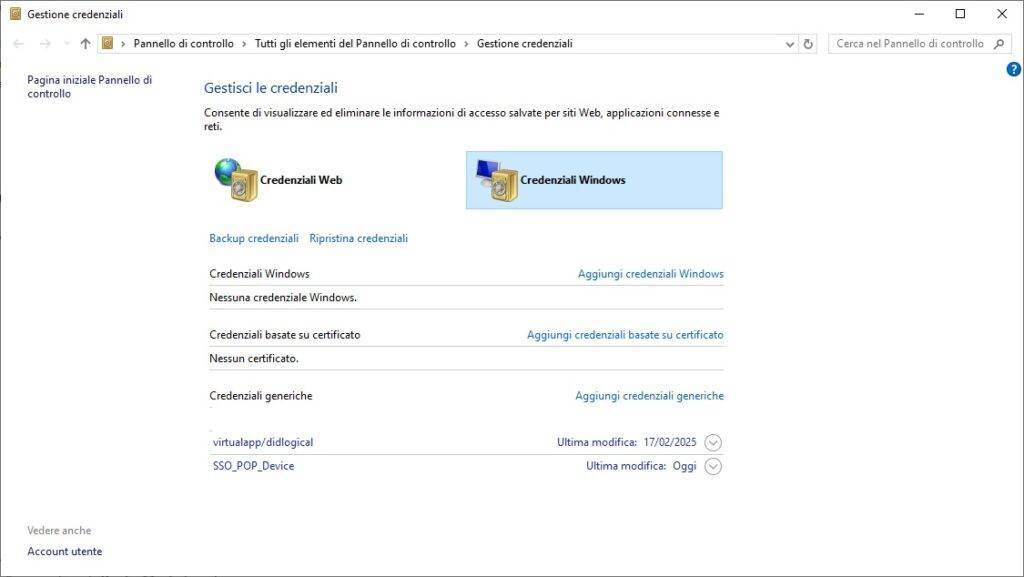1024x577 pixels.
Task: Click Aggiungi credenziali Windows
Action: point(649,273)
